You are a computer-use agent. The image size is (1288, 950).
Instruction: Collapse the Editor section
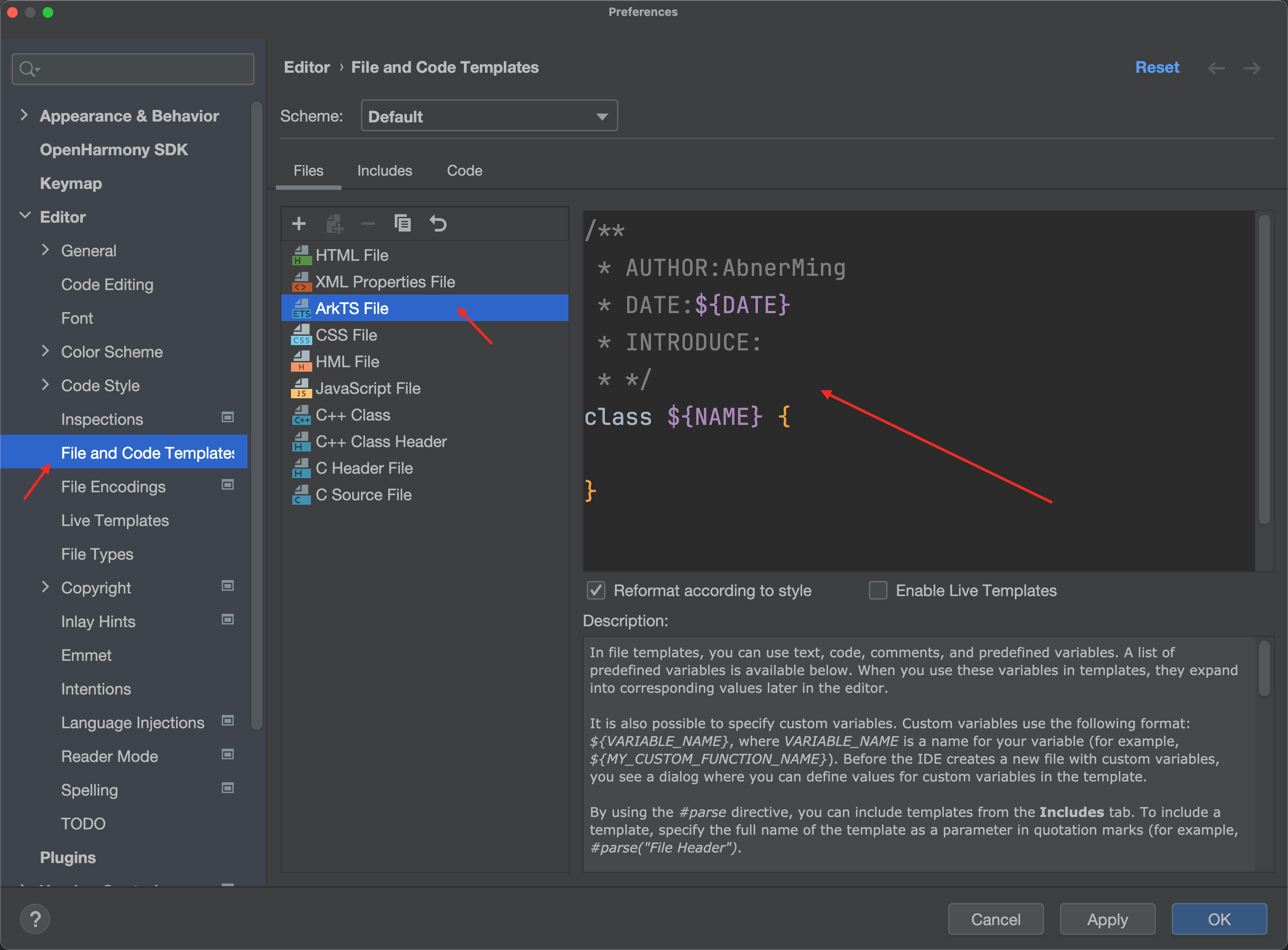point(25,216)
